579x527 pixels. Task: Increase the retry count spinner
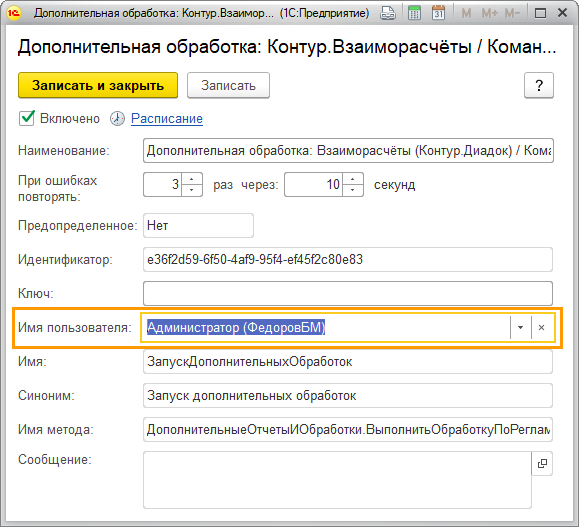pos(192,179)
